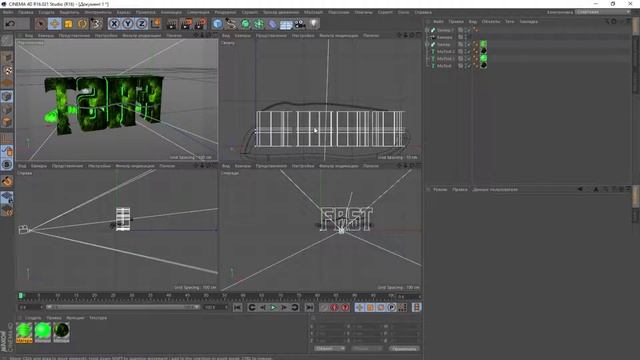Toggle Z axis lock
The width and height of the screenshot is (640, 360).
tap(141, 24)
